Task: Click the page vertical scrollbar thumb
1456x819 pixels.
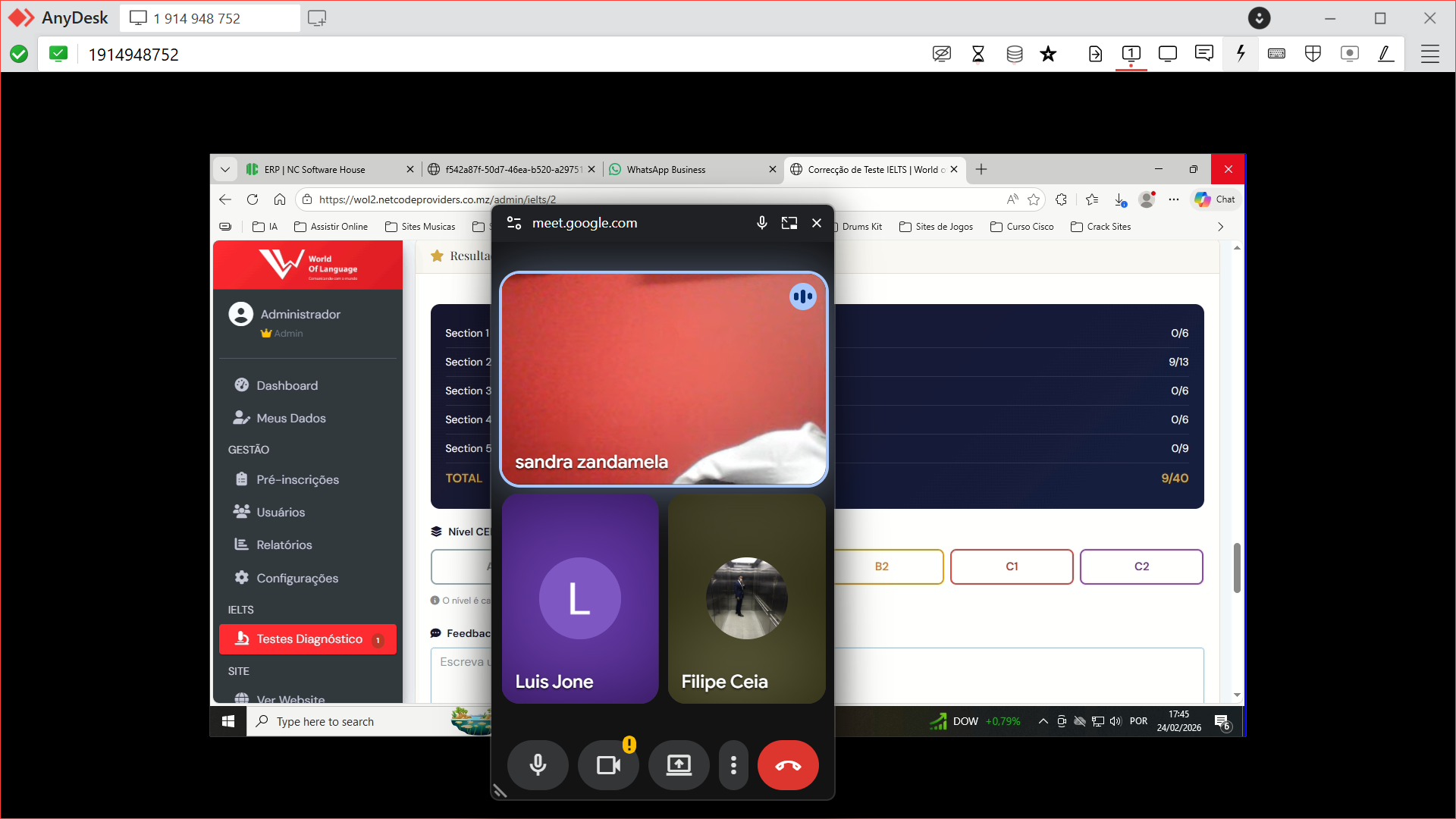Action: click(x=1237, y=567)
